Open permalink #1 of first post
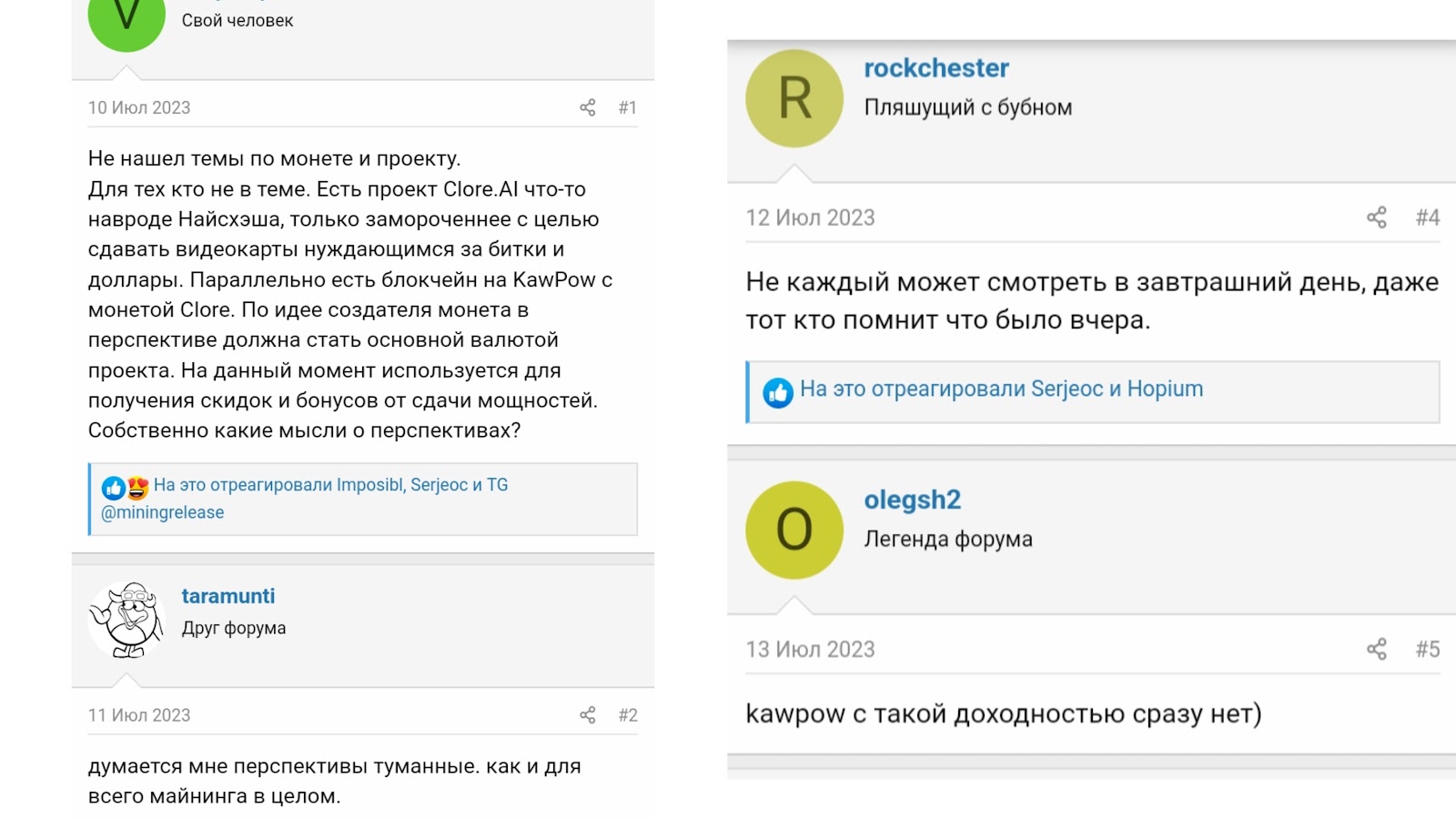This screenshot has width=1456, height=819. (x=627, y=107)
